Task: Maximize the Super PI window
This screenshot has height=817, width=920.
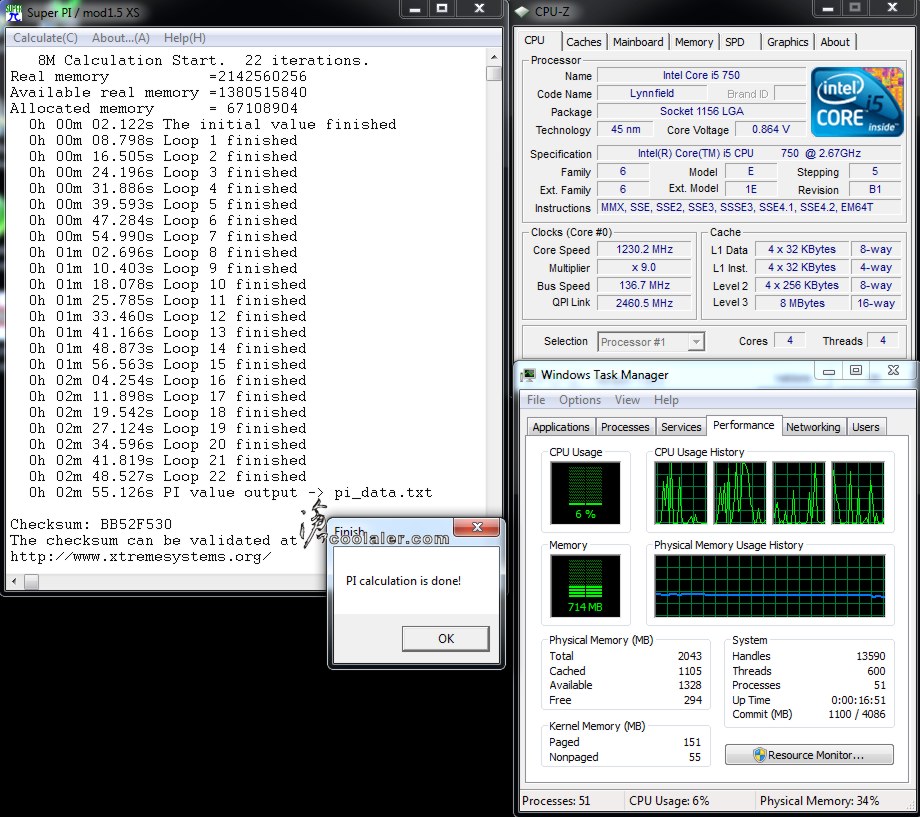Action: [x=442, y=9]
